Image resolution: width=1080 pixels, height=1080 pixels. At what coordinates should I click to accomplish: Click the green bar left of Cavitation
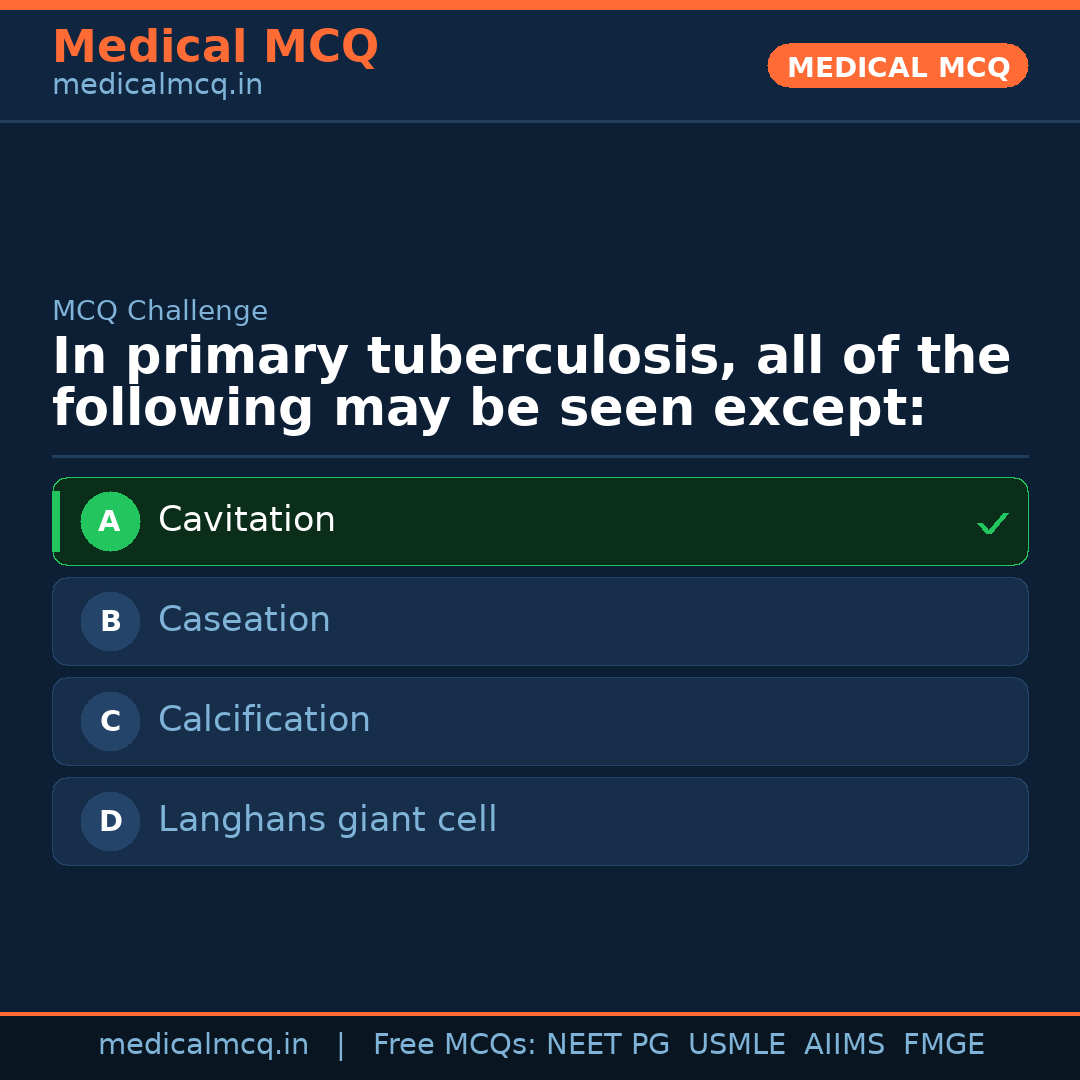pos(56,521)
